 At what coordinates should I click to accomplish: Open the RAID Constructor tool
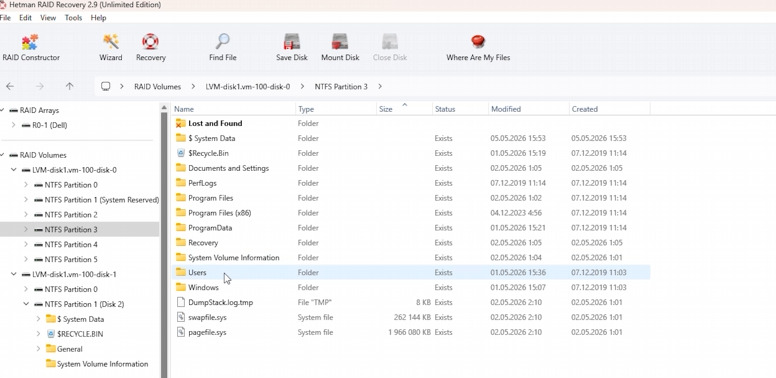coord(31,48)
